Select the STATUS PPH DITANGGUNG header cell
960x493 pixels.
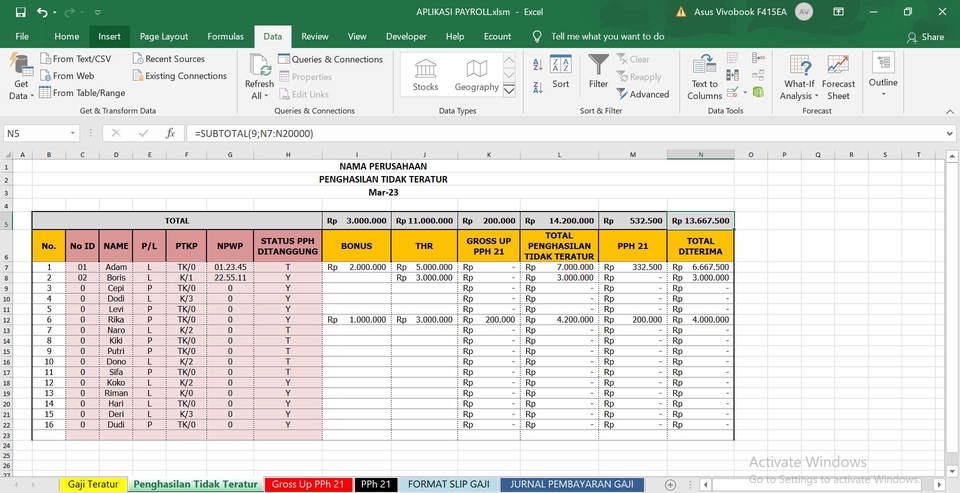pos(288,246)
